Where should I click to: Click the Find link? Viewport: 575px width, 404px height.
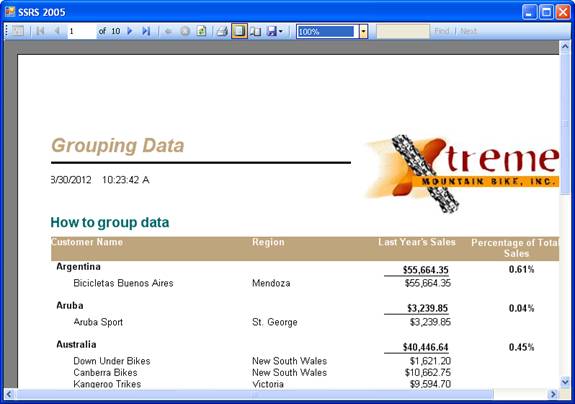(442, 31)
